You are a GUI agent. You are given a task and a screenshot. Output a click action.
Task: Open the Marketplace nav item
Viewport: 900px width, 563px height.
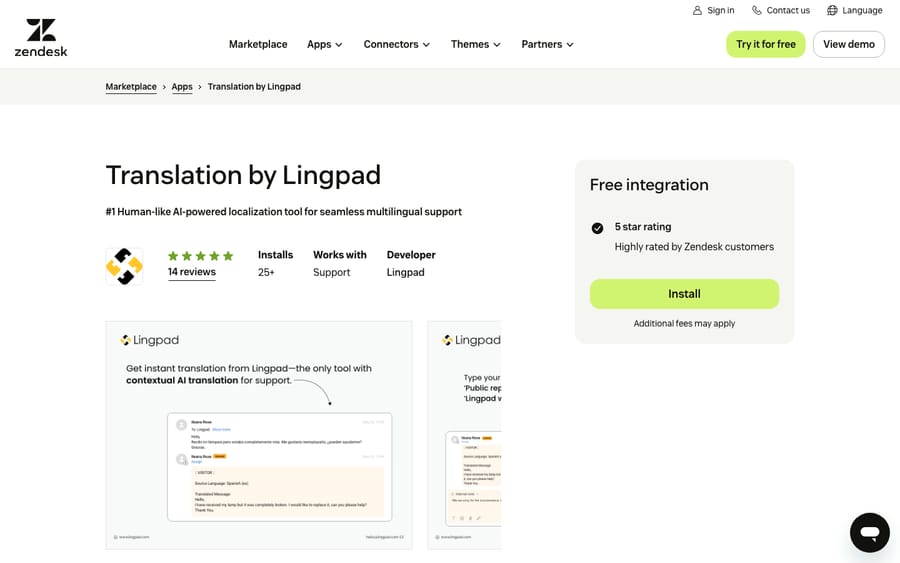(258, 44)
